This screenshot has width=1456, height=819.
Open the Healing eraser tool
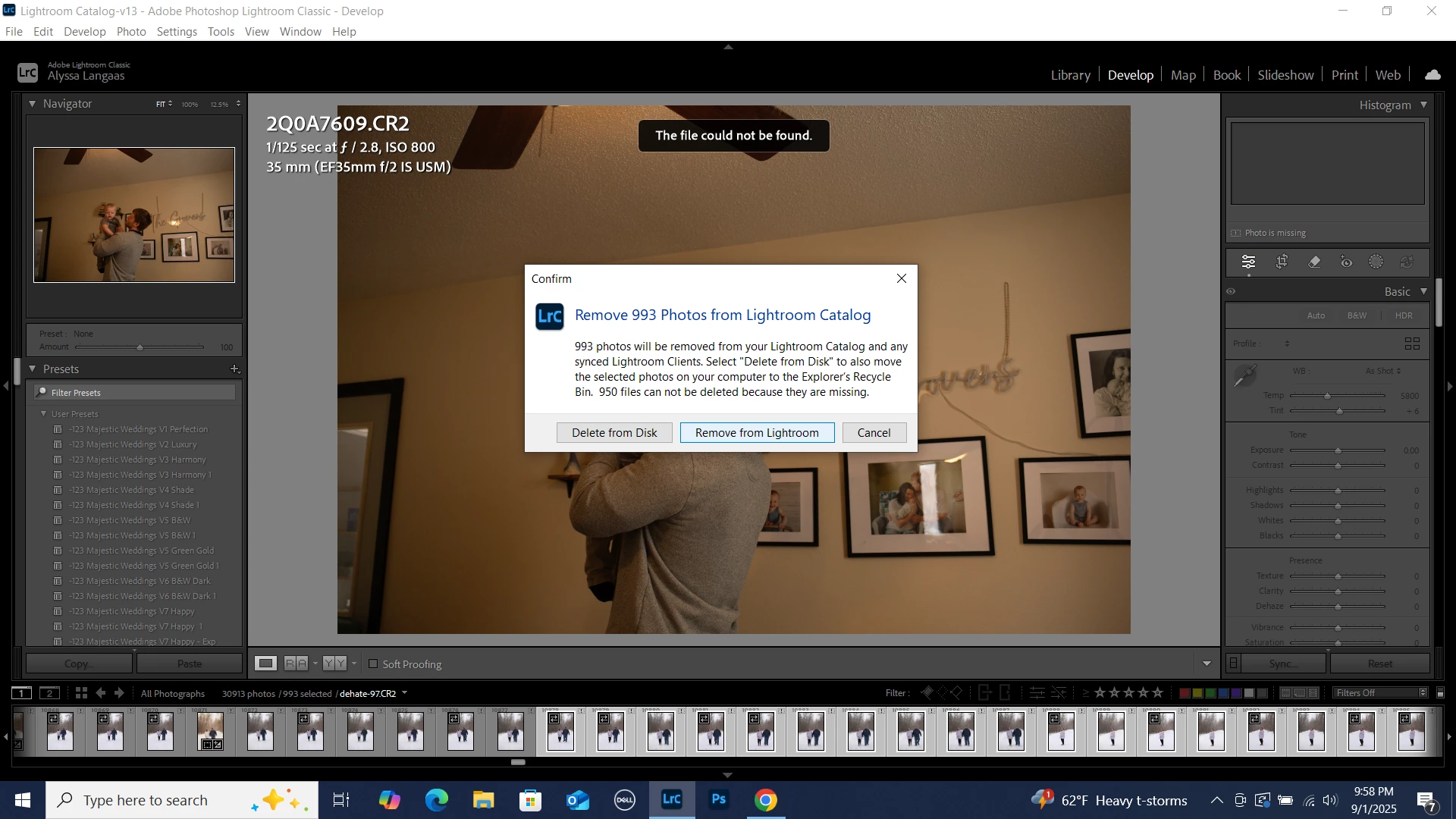pos(1314,262)
